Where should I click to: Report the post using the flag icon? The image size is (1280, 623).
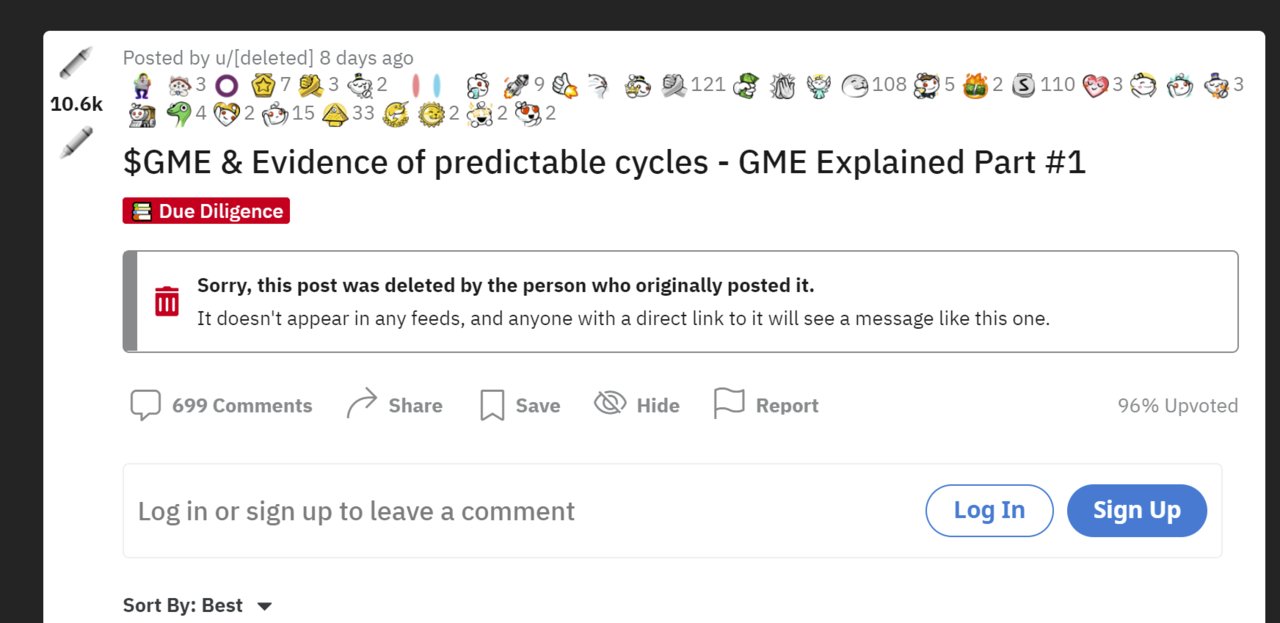point(729,404)
